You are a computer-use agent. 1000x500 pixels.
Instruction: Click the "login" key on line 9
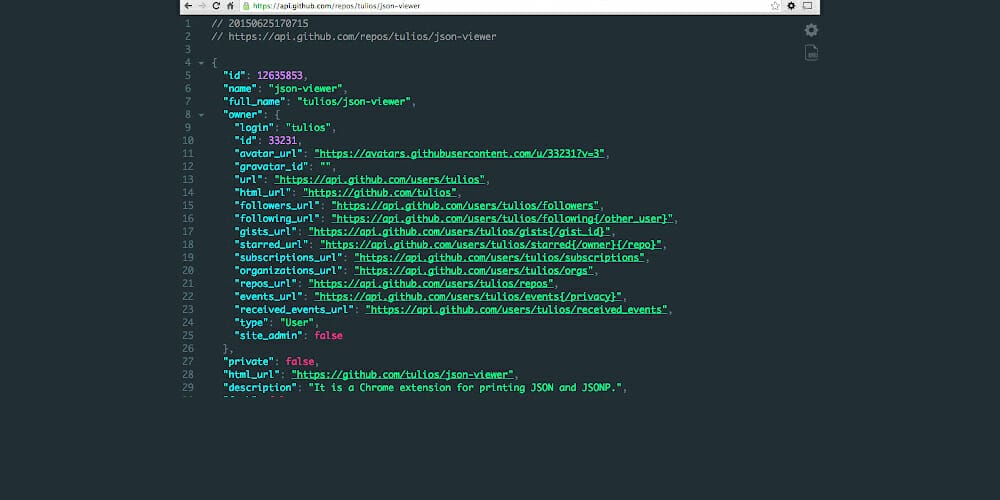point(254,128)
